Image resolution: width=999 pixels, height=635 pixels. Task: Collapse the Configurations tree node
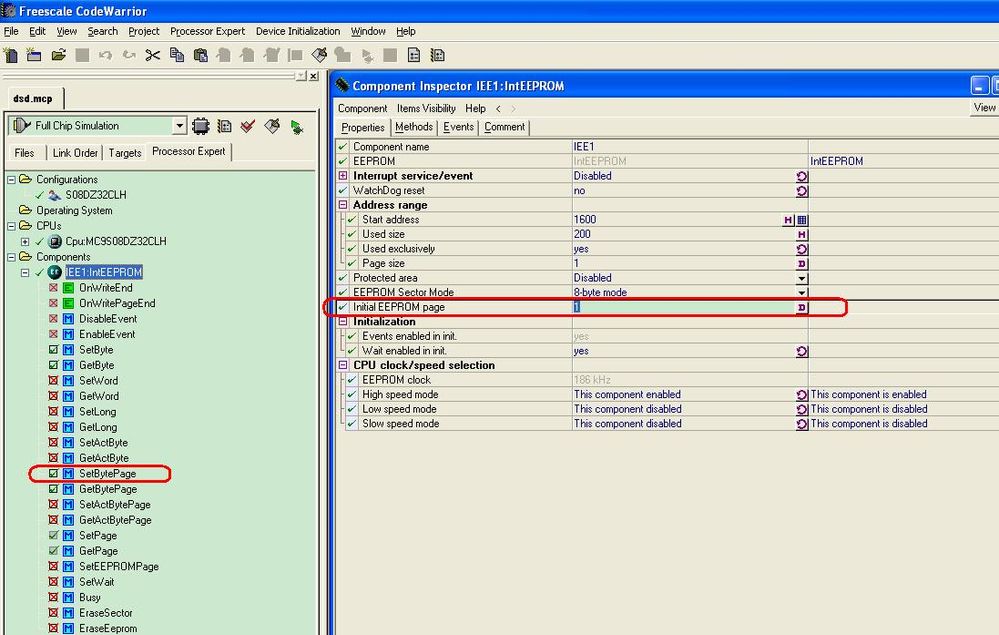pos(11,180)
